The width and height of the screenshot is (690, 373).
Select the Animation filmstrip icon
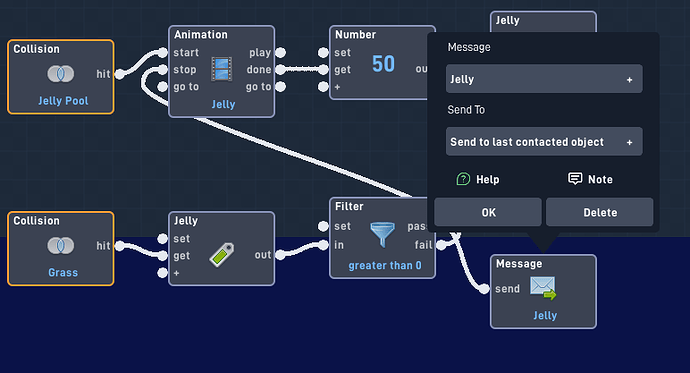pos(221,69)
